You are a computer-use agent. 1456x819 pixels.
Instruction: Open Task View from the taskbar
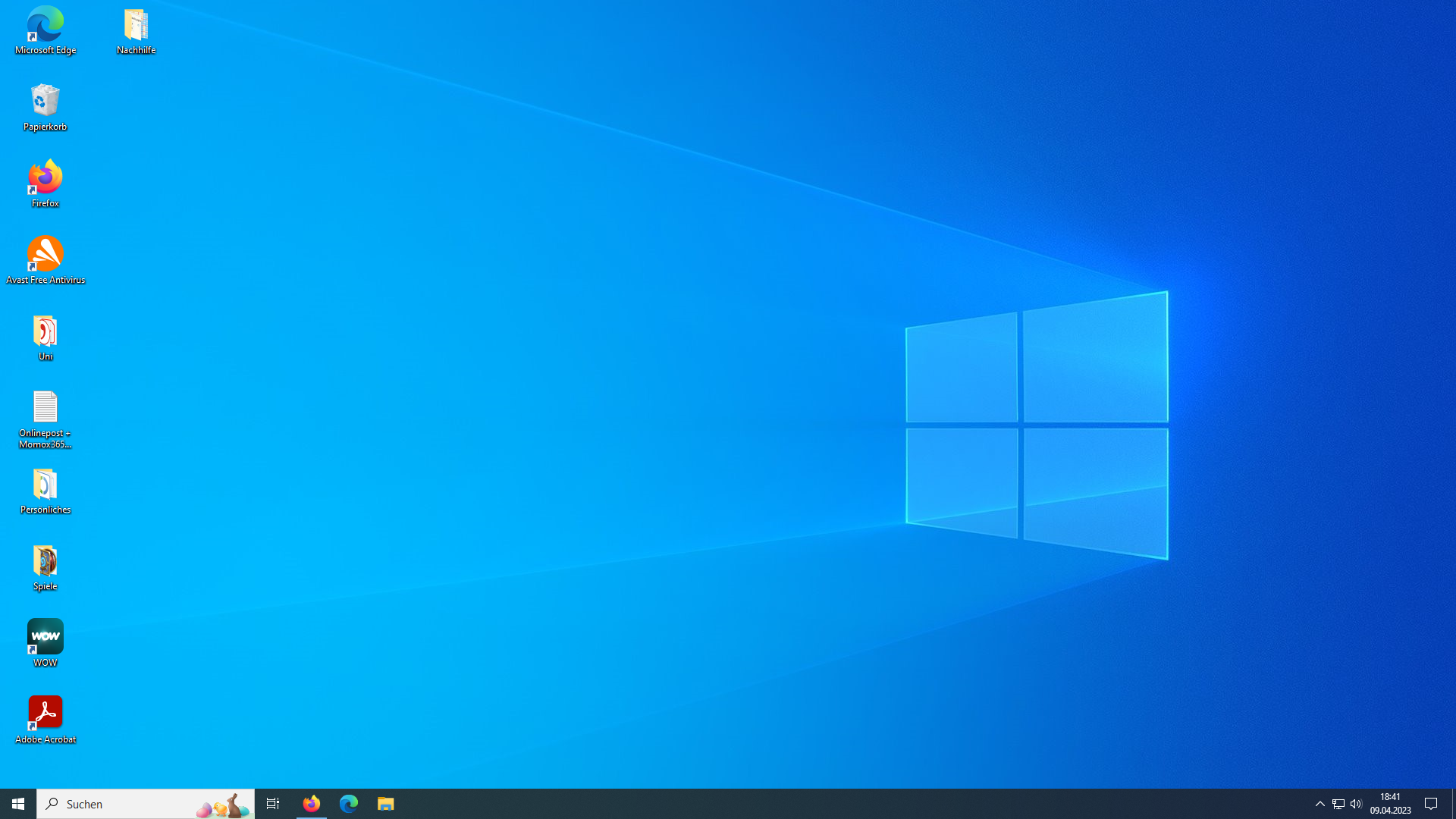pyautogui.click(x=273, y=804)
